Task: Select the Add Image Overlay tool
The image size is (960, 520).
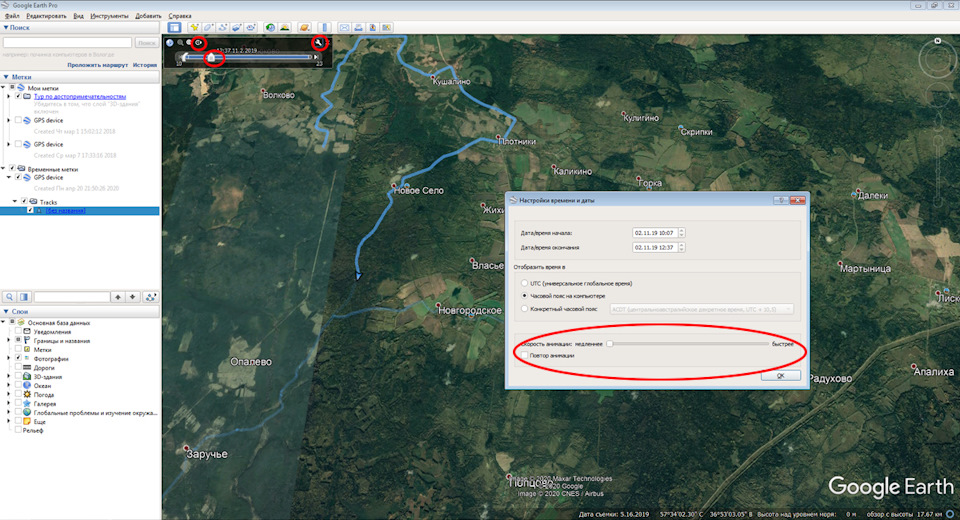Action: pyautogui.click(x=236, y=28)
